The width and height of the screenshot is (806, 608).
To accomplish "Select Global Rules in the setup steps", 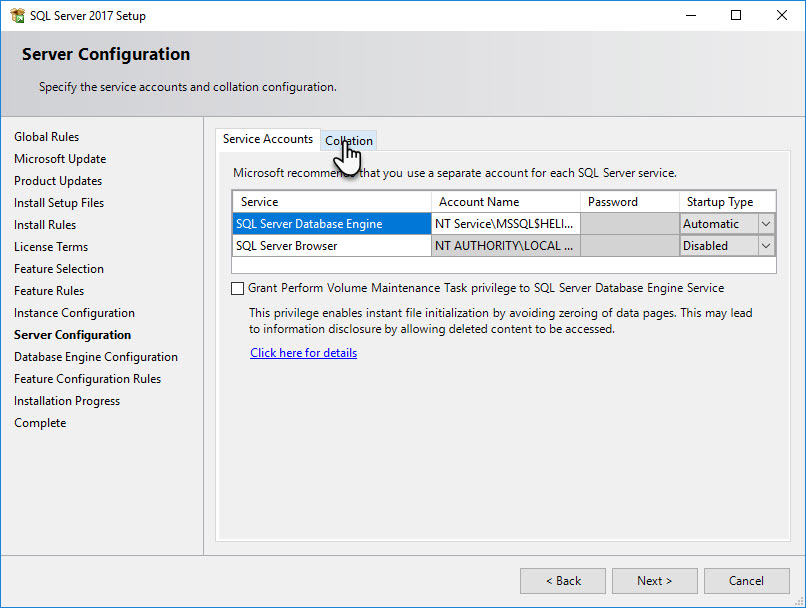I will coord(47,137).
